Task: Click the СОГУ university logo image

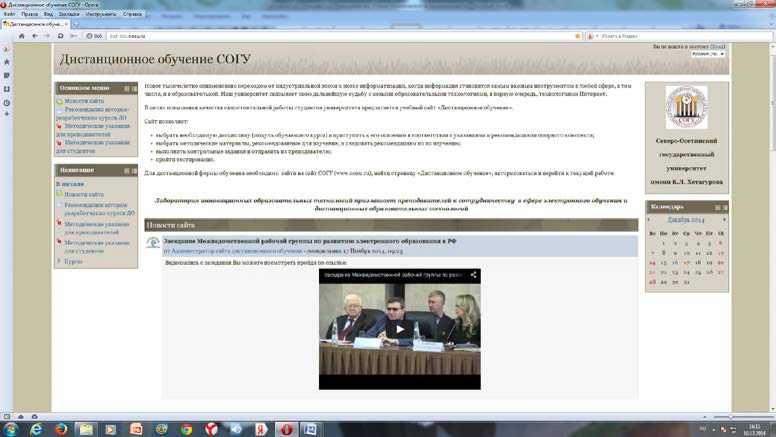Action: tap(686, 107)
